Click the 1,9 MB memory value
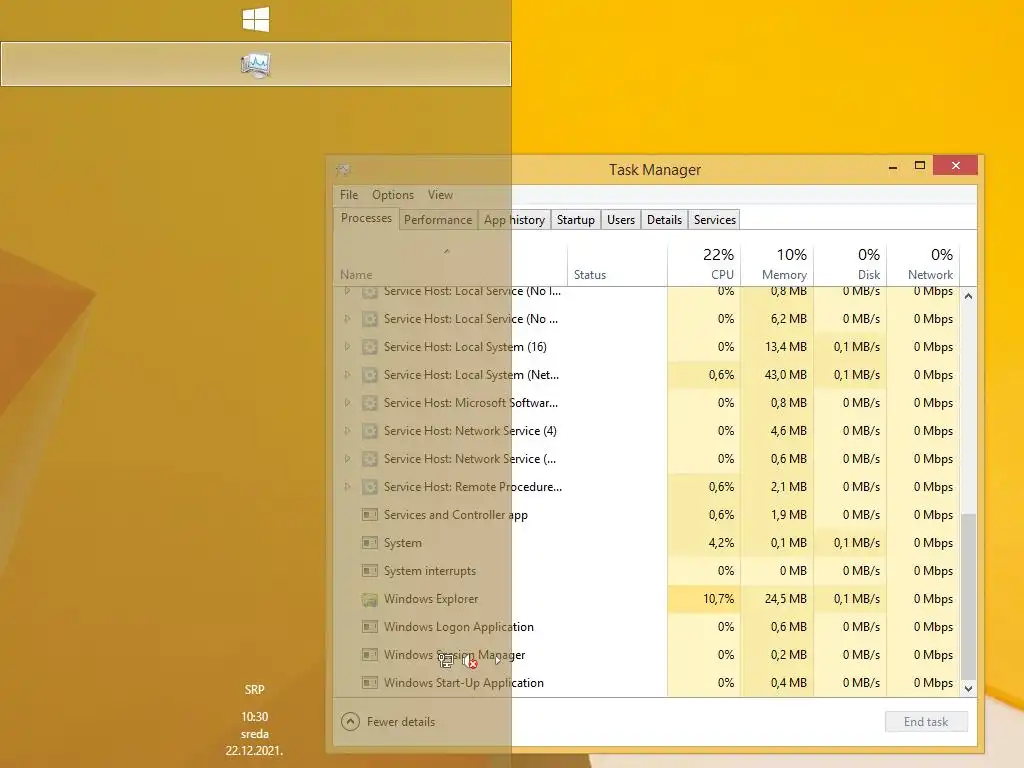 click(x=788, y=515)
